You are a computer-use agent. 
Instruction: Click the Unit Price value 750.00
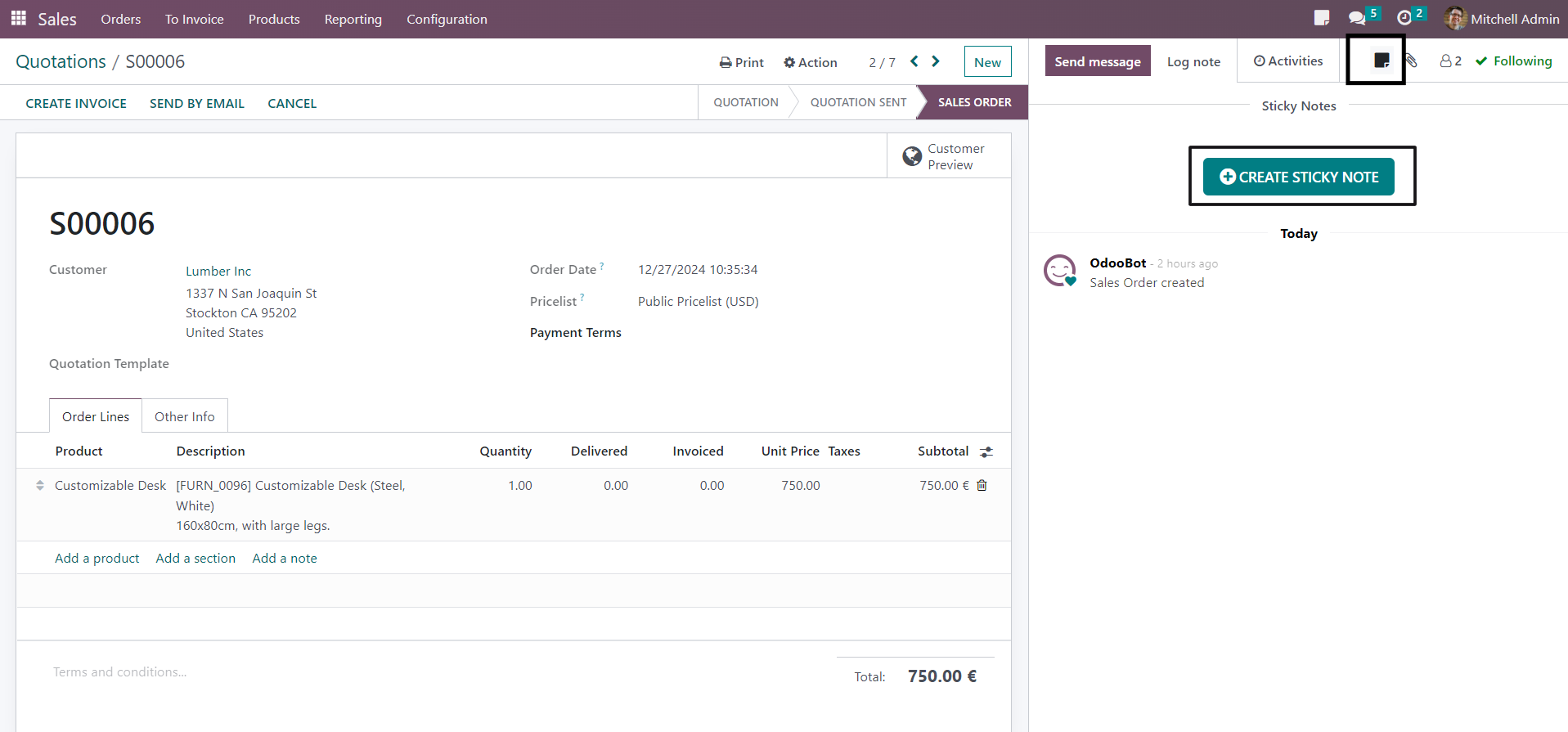(x=801, y=486)
